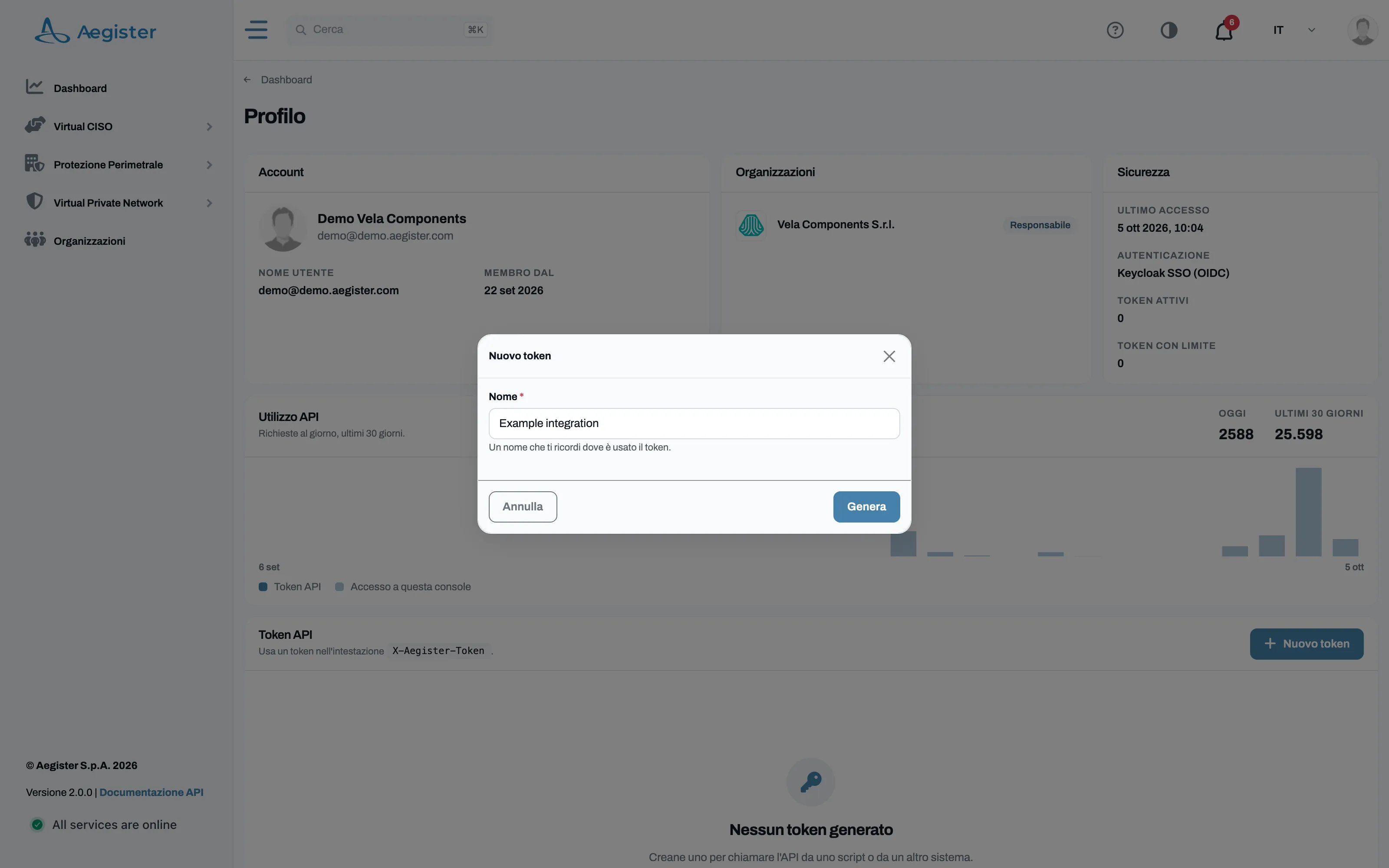The height and width of the screenshot is (868, 1389).
Task: Click the Responsabile role badge
Action: (x=1040, y=225)
